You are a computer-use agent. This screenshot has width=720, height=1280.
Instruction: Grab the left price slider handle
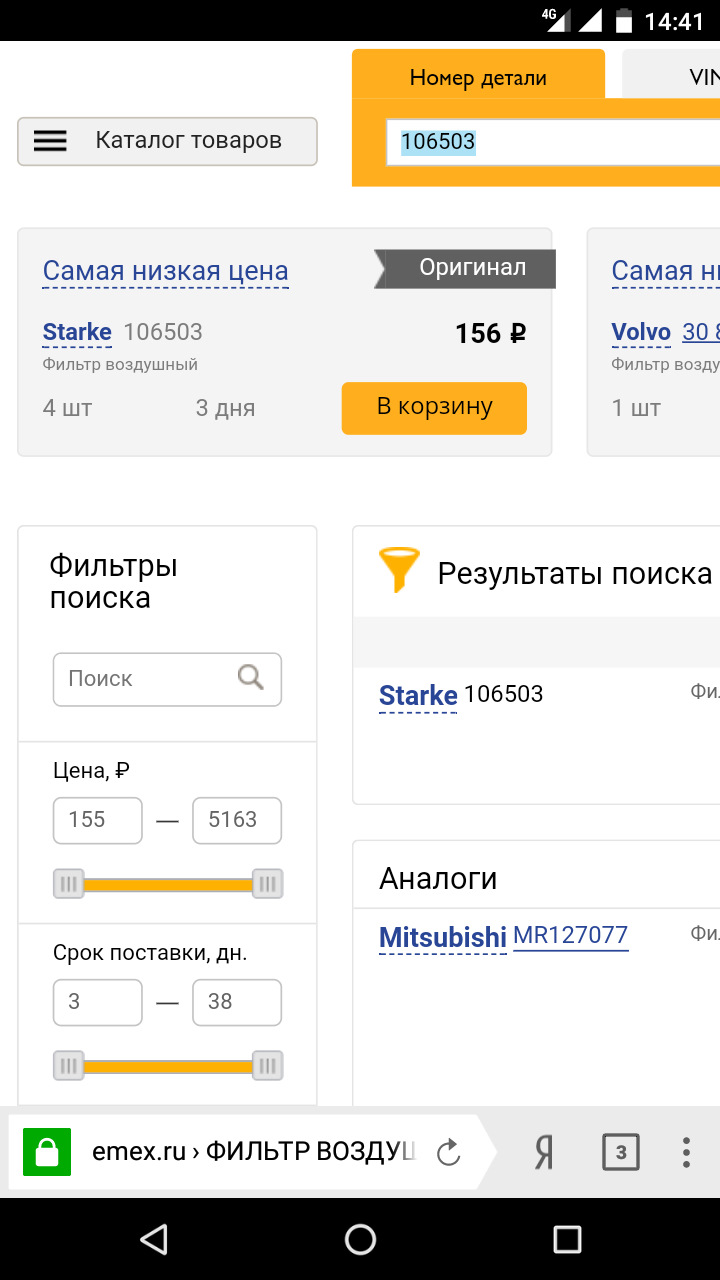[x=68, y=884]
